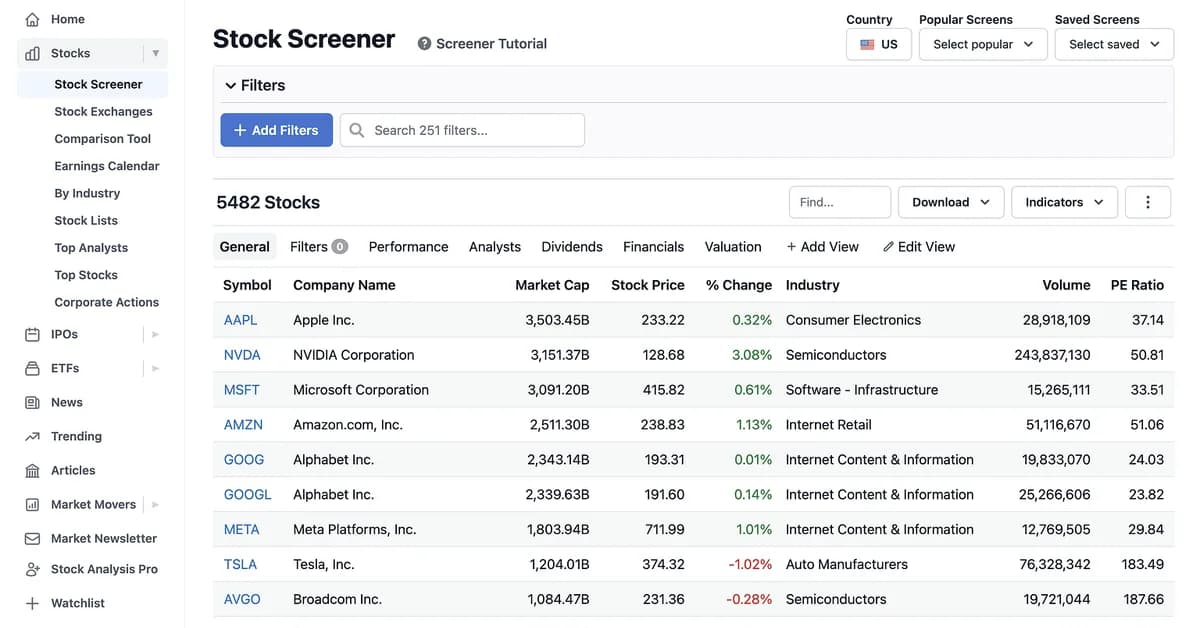The image size is (1200, 628).
Task: Switch to the Dividends tab
Action: (571, 246)
